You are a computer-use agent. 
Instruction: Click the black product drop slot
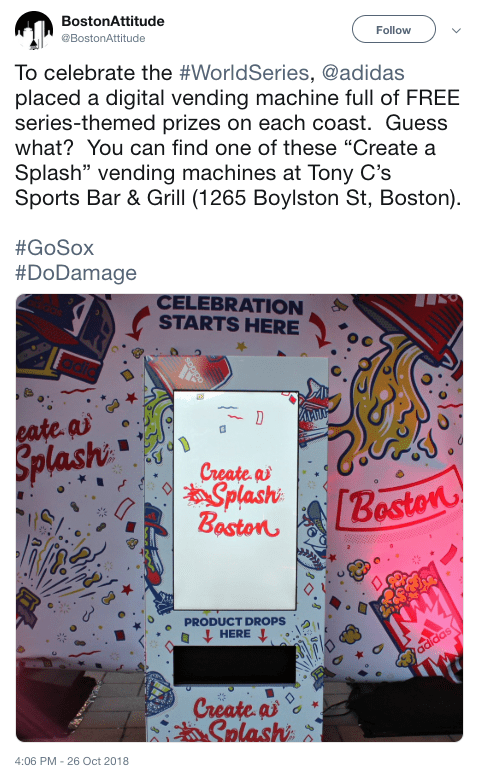click(234, 664)
